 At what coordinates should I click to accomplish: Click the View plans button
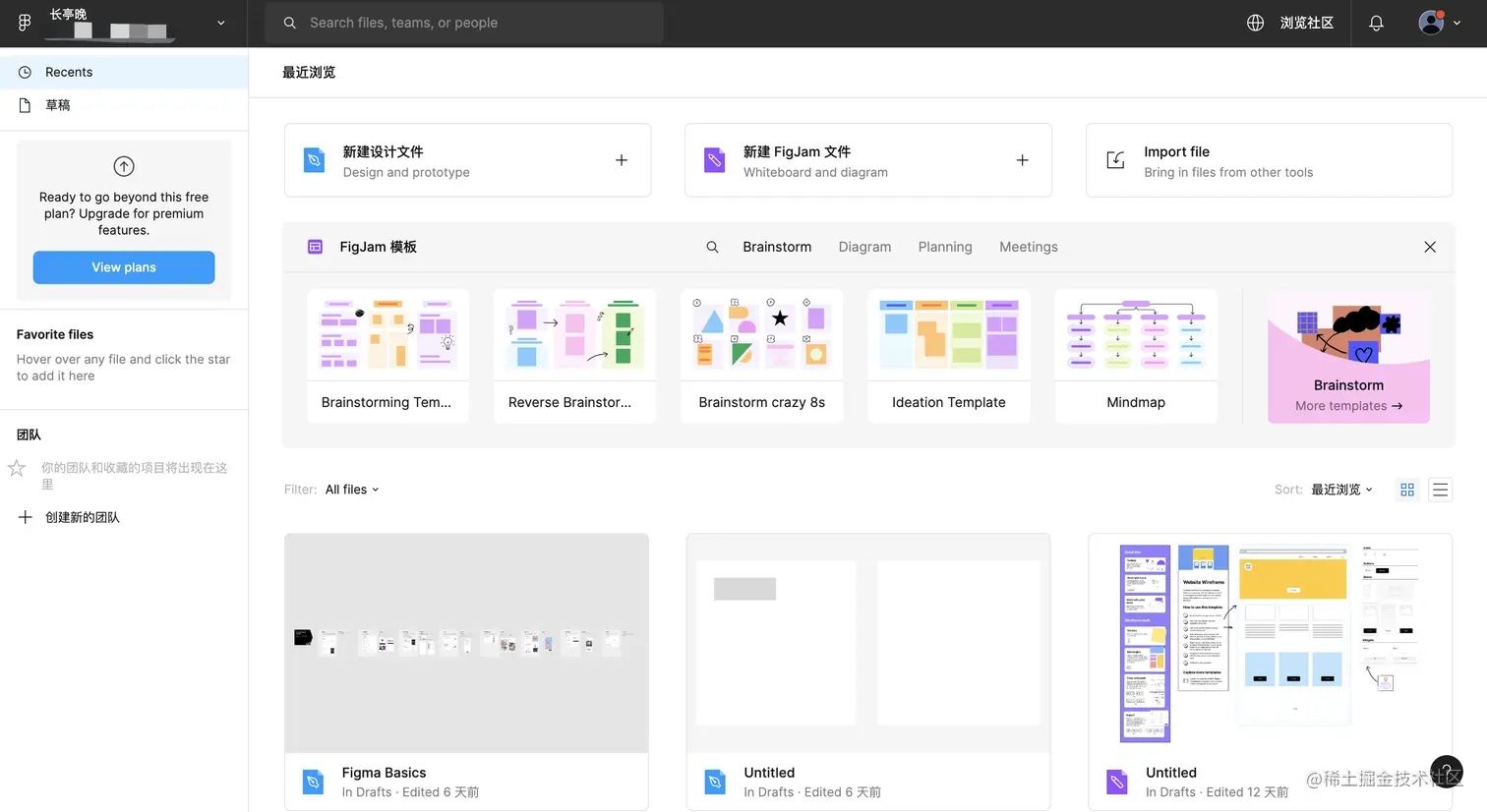pyautogui.click(x=124, y=267)
